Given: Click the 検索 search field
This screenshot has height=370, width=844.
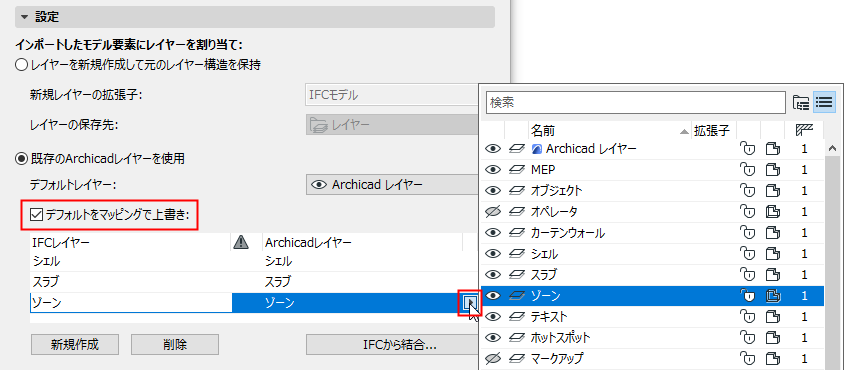Looking at the screenshot, I should pos(636,102).
